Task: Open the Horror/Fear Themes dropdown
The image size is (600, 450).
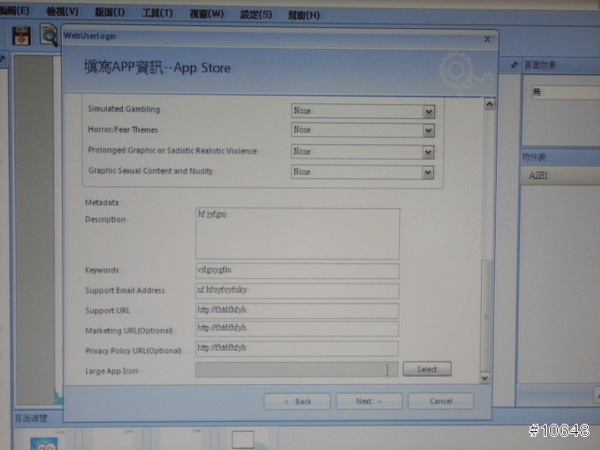Action: click(362, 130)
